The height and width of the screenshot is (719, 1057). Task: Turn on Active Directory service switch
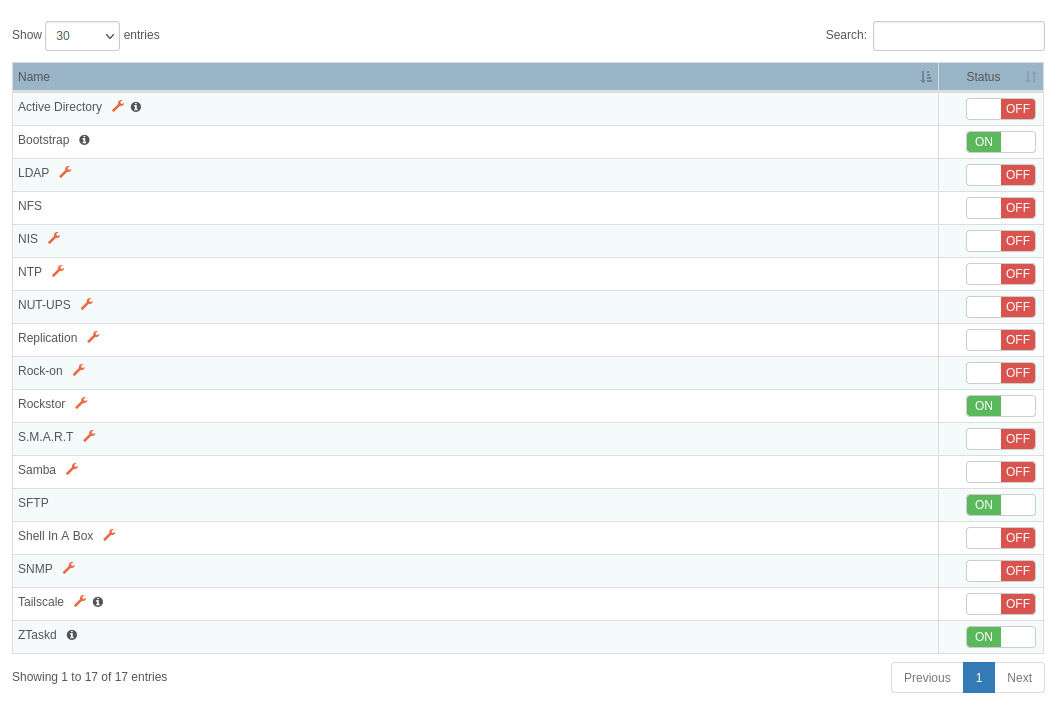pos(1000,109)
